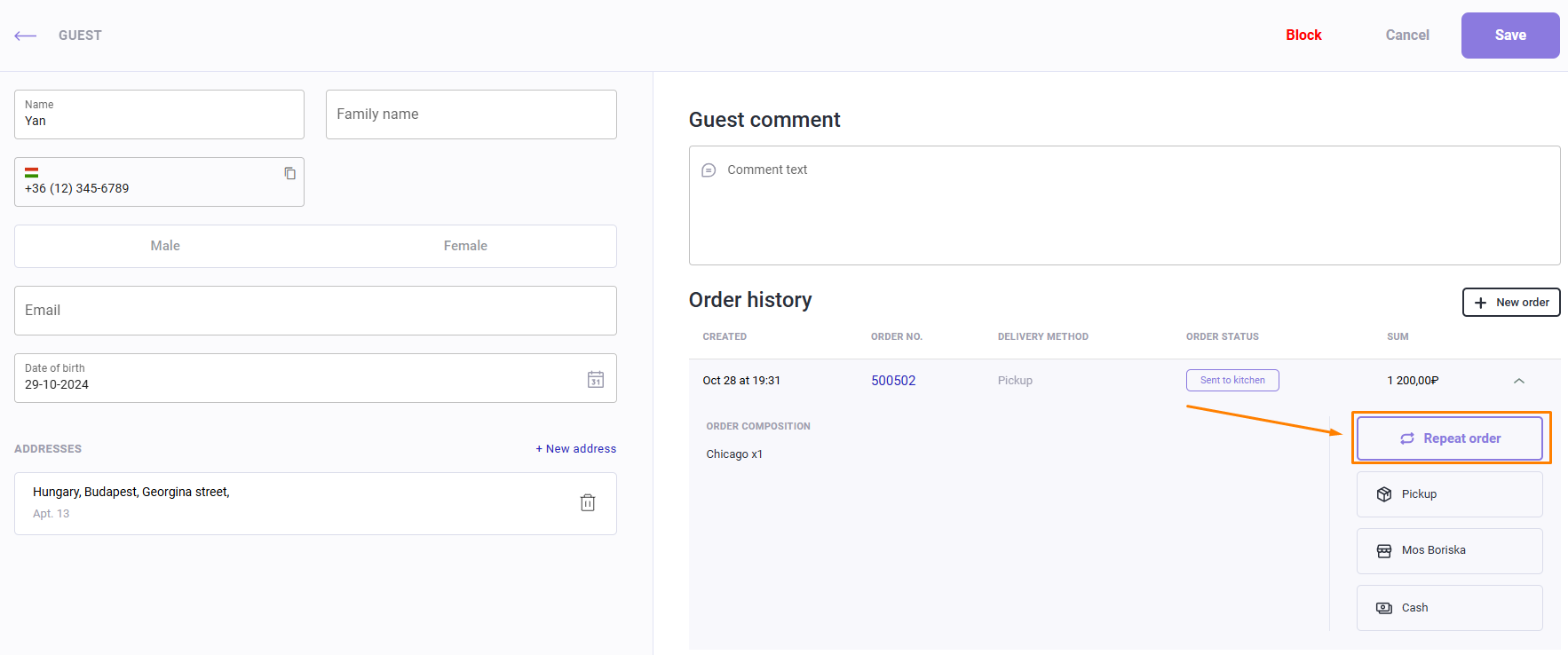Save the guest profile

click(1510, 36)
